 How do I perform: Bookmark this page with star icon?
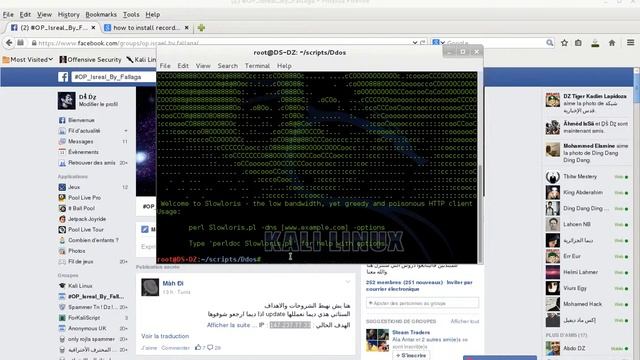564,42
